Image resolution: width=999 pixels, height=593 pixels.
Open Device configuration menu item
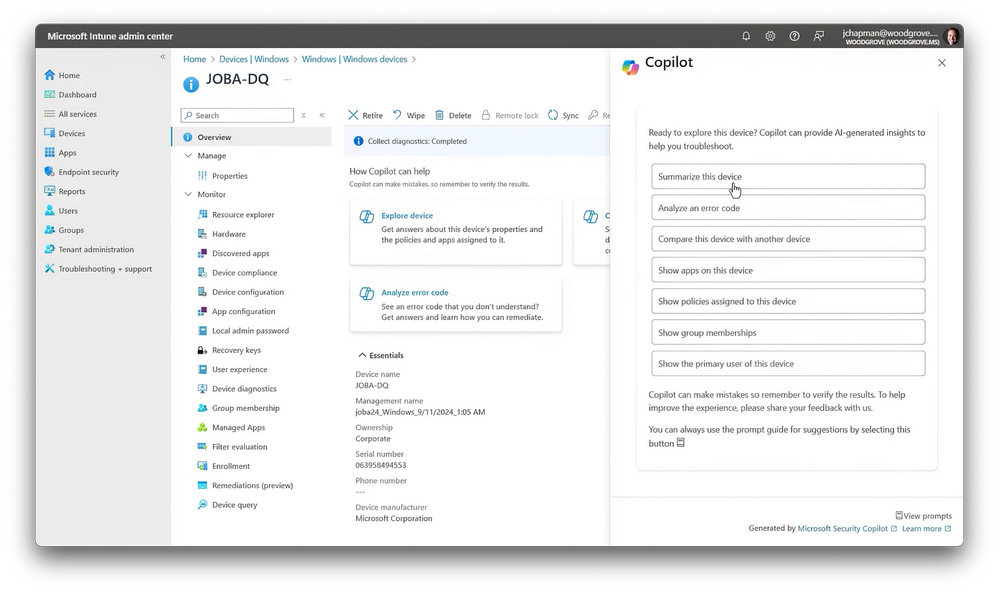[248, 292]
